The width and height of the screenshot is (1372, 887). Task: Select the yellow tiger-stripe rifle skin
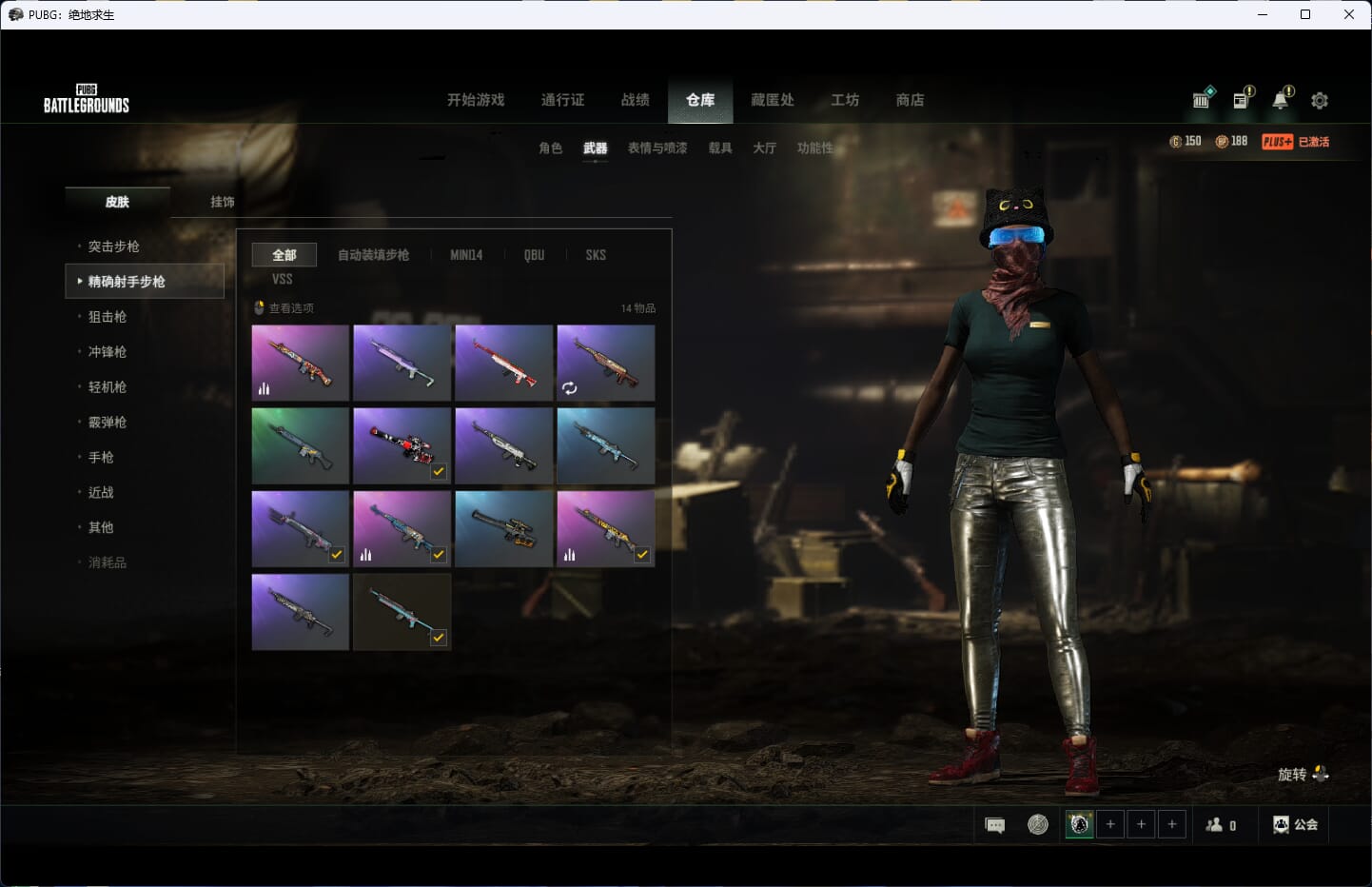pyautogui.click(x=606, y=528)
